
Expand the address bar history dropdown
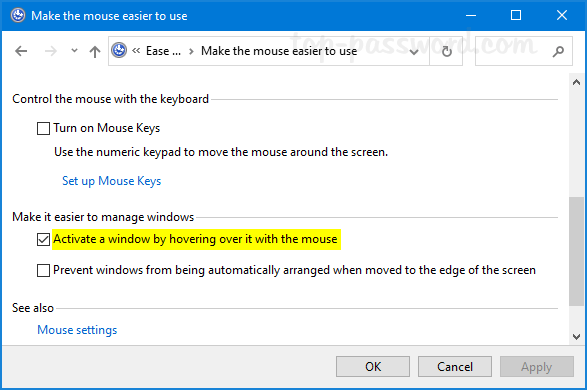(x=414, y=52)
